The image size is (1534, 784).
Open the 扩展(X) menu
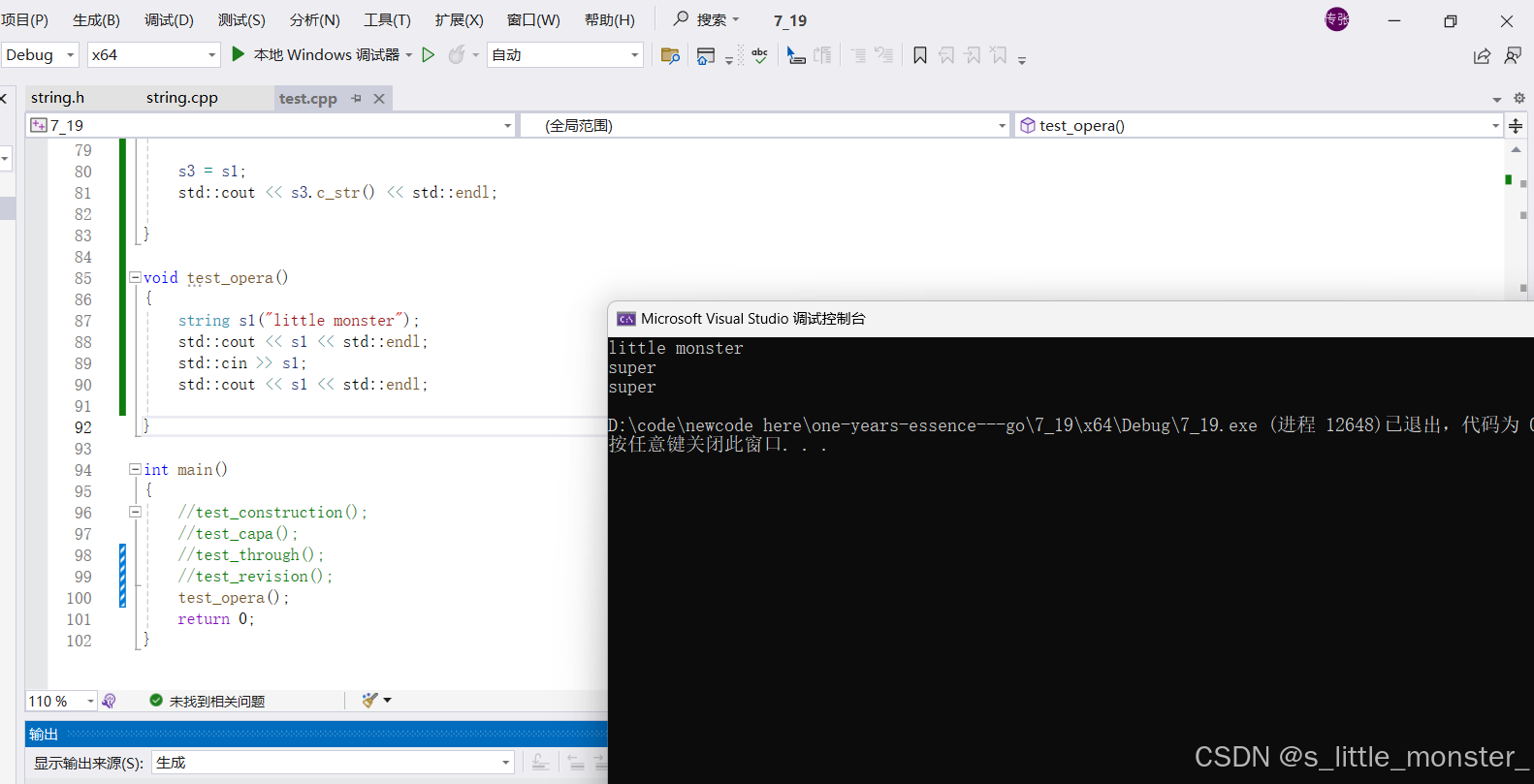[459, 20]
